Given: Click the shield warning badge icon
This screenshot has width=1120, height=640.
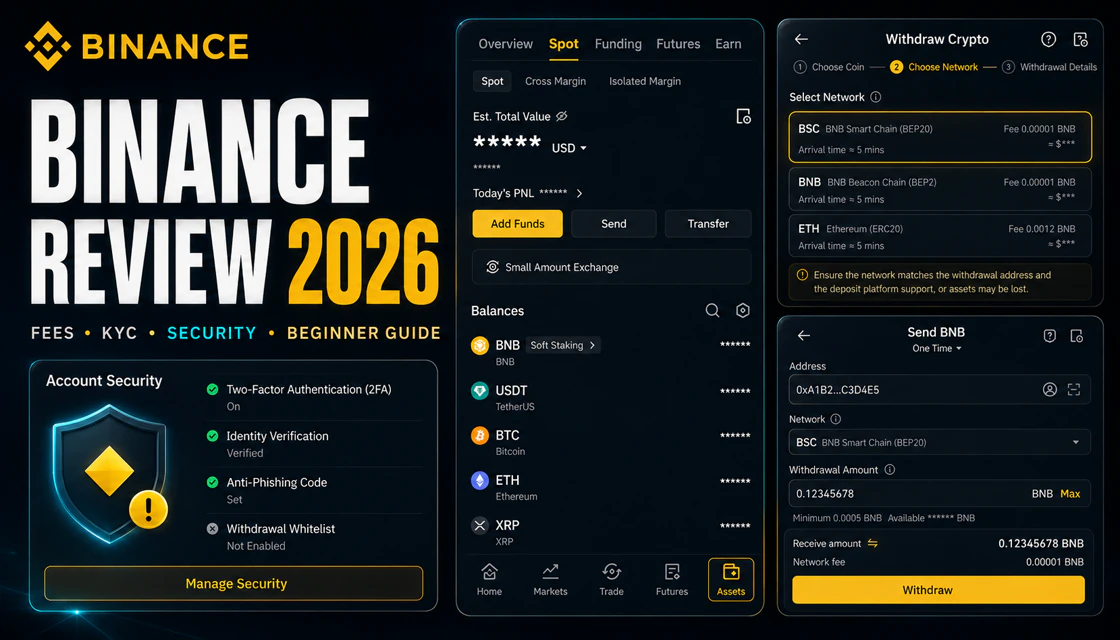Looking at the screenshot, I should (x=149, y=509).
